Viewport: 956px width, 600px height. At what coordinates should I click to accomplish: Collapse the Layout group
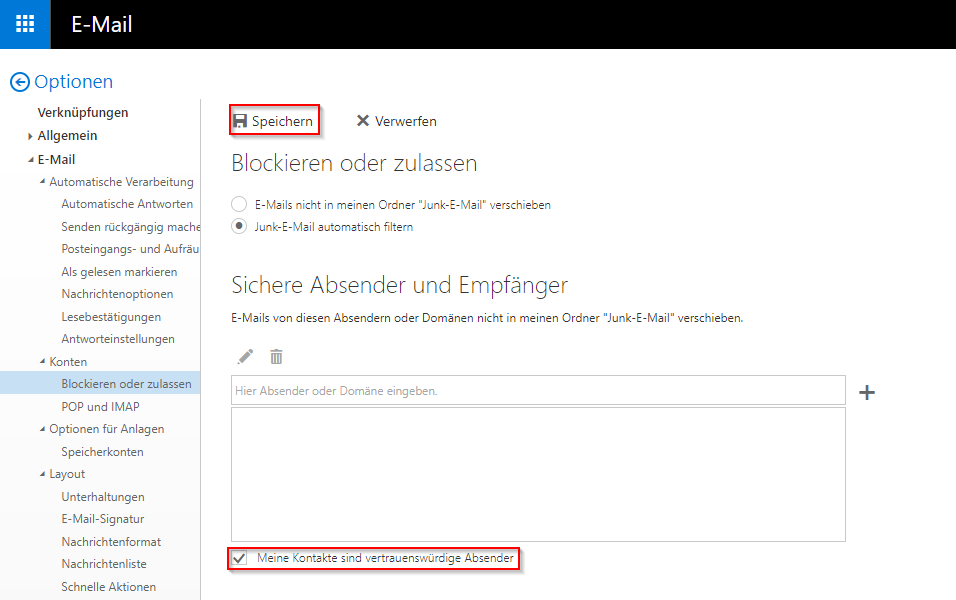(x=42, y=474)
